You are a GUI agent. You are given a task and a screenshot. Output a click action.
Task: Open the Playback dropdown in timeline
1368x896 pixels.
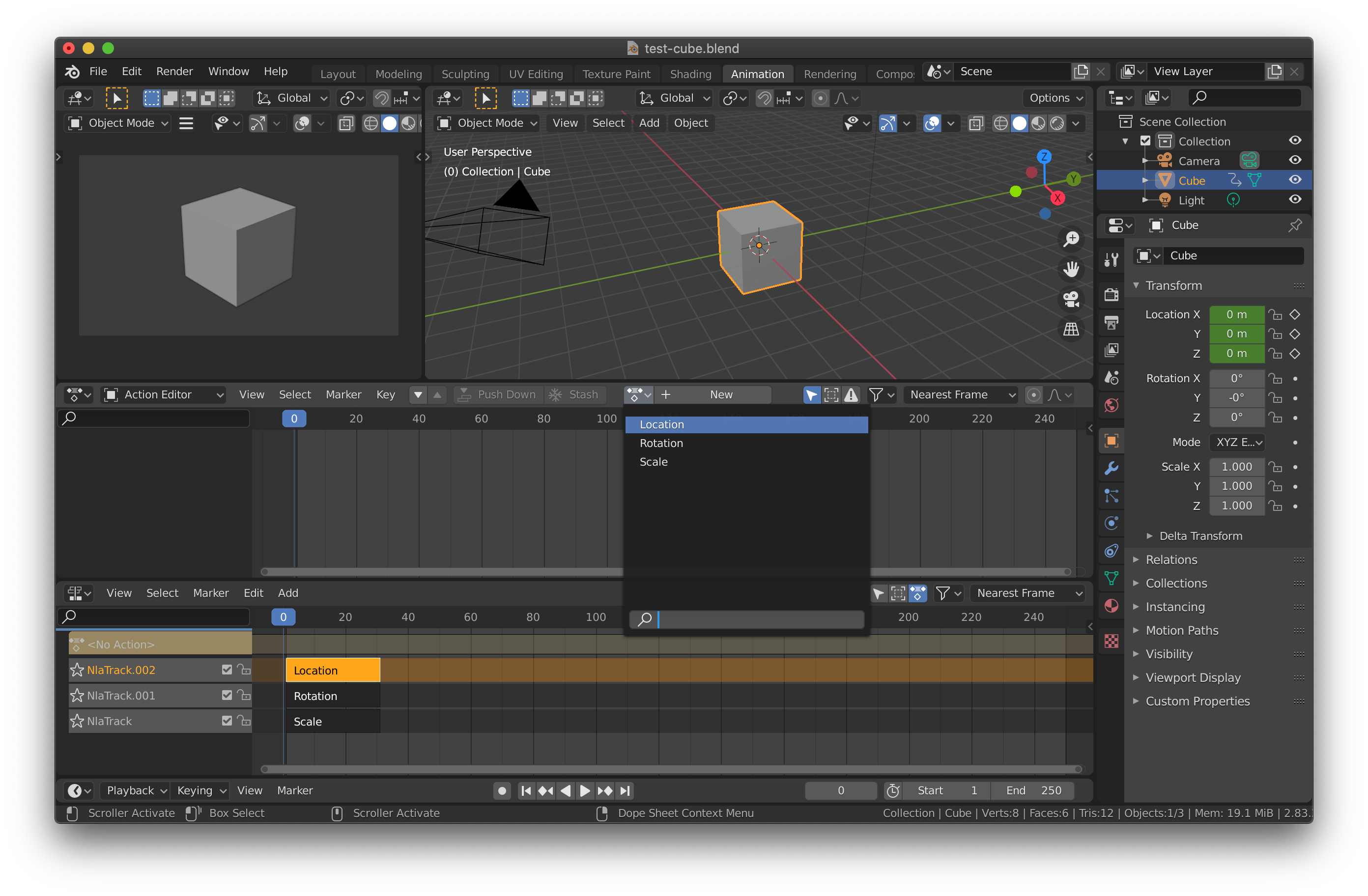(x=136, y=791)
